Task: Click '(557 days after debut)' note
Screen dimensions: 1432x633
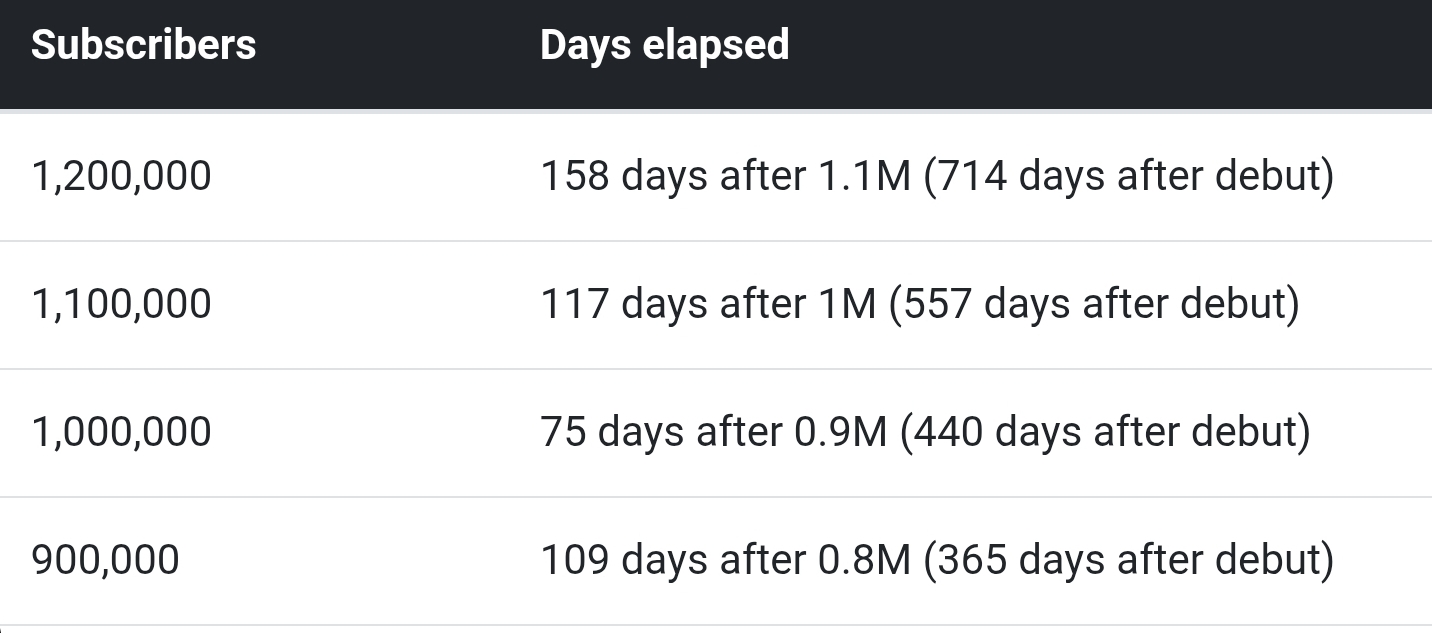Action: [1094, 304]
